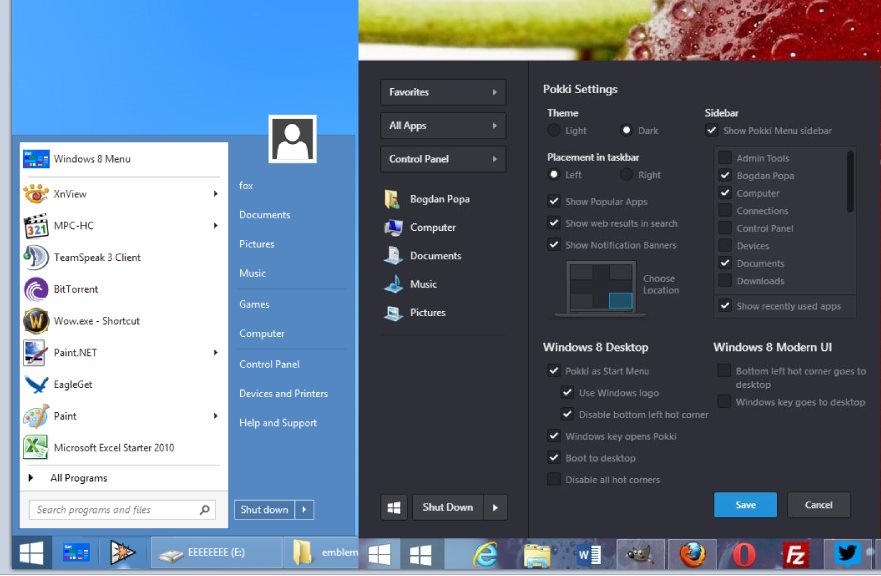Viewport: 881px width, 576px height.
Task: Focus the Search programs and files field
Action: point(122,510)
